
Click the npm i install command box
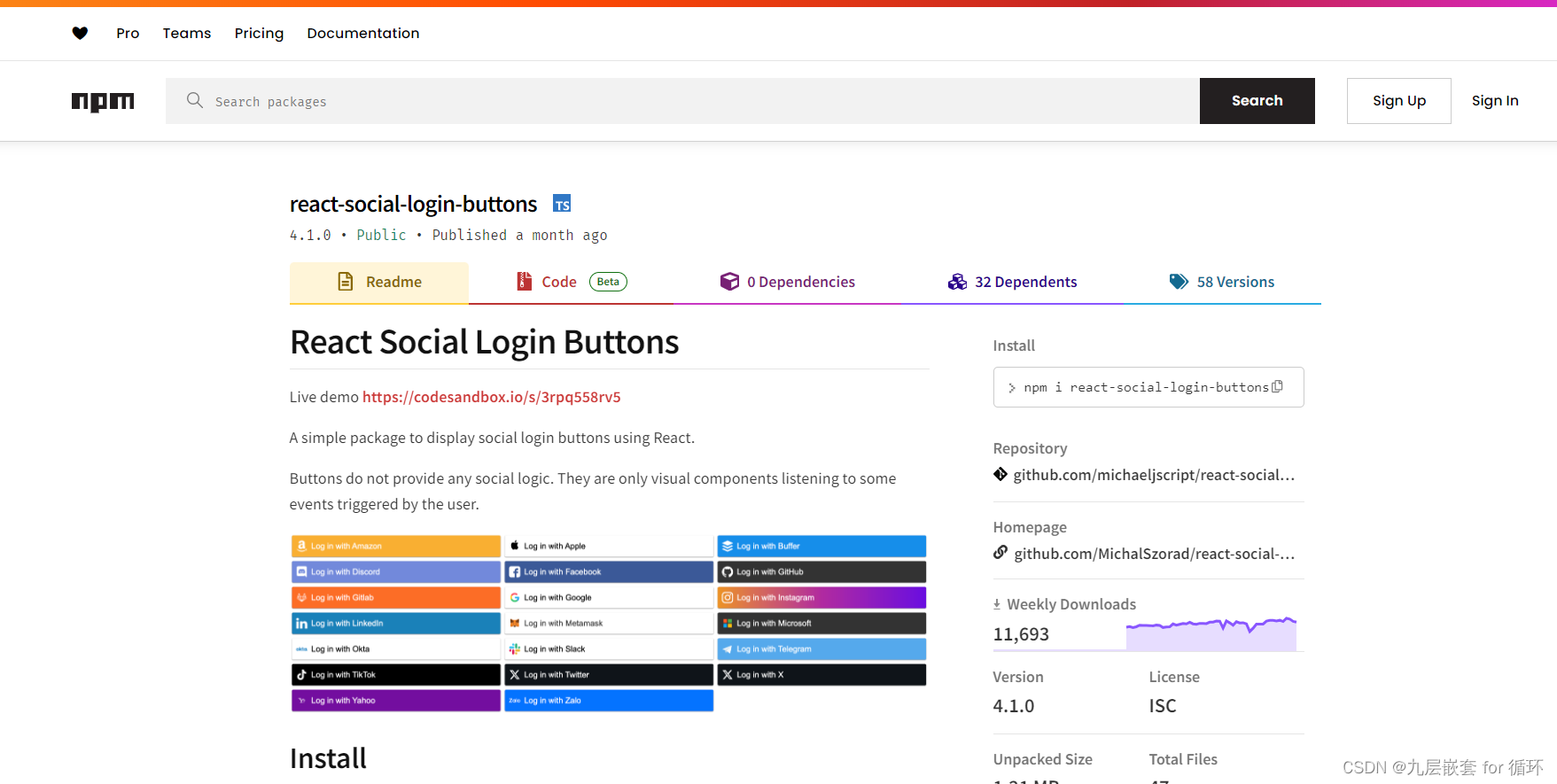[1148, 387]
